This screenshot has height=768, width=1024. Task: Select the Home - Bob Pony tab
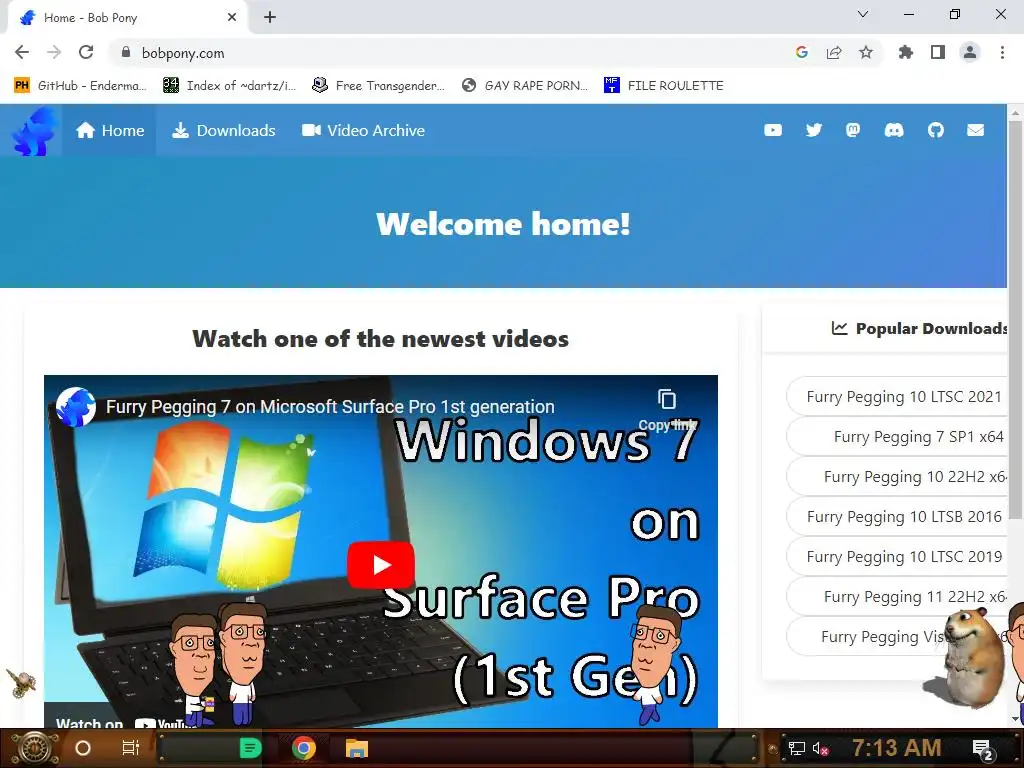click(127, 18)
